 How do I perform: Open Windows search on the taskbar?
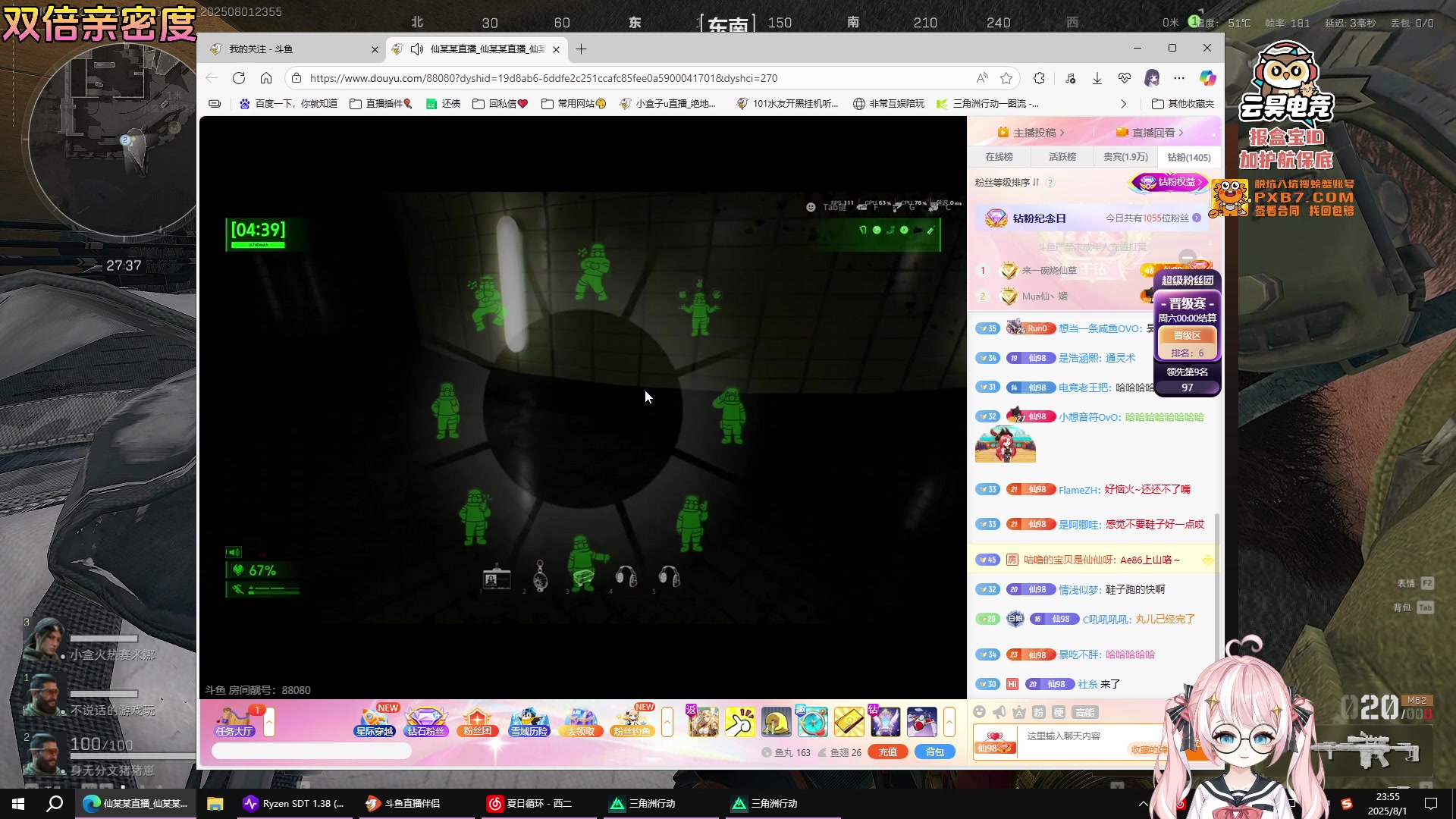click(55, 804)
